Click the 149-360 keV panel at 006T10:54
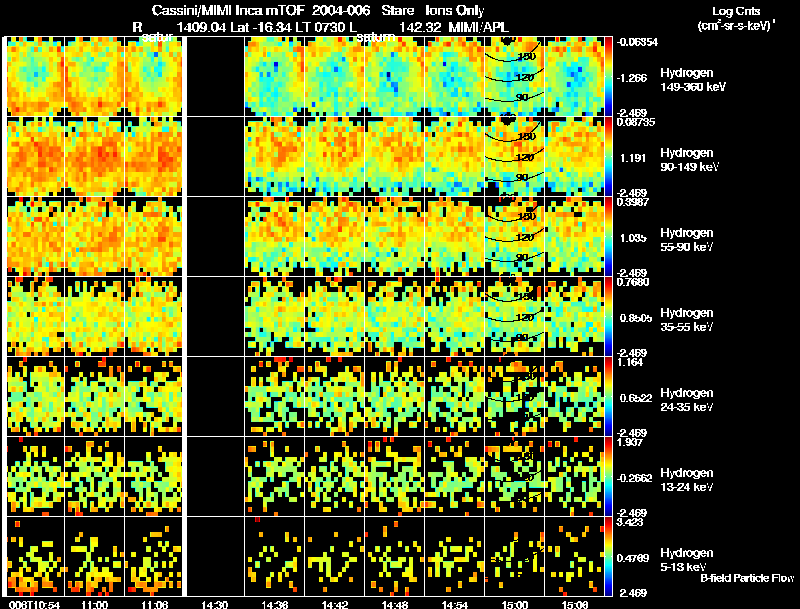The image size is (800, 609). tap(36, 77)
